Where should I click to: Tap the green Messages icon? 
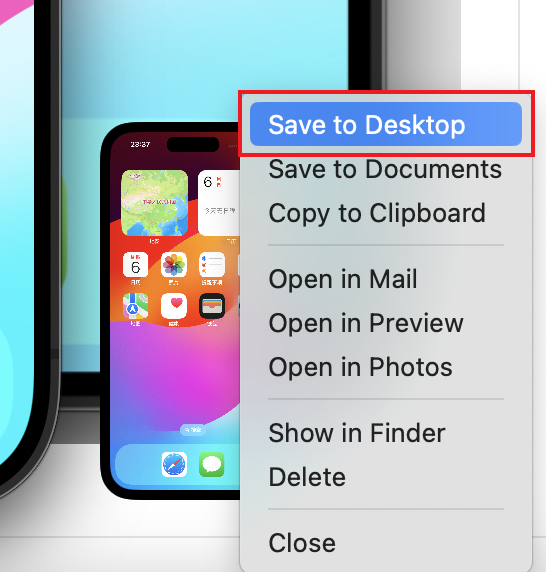pyautogui.click(x=212, y=464)
